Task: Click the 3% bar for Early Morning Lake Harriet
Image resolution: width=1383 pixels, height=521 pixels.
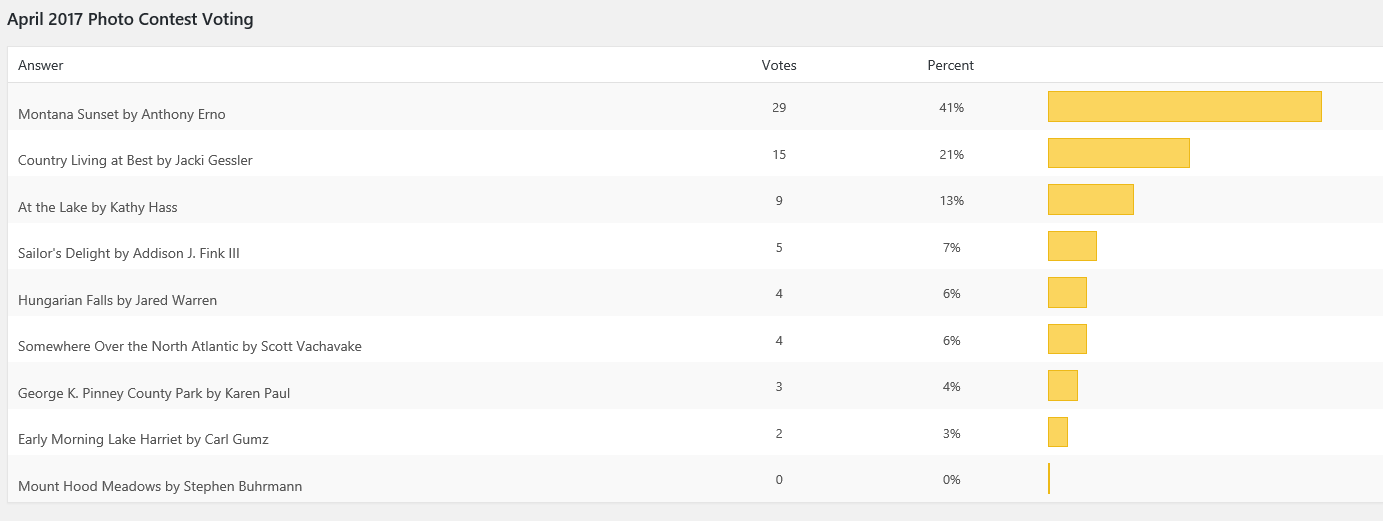Action: [1058, 432]
